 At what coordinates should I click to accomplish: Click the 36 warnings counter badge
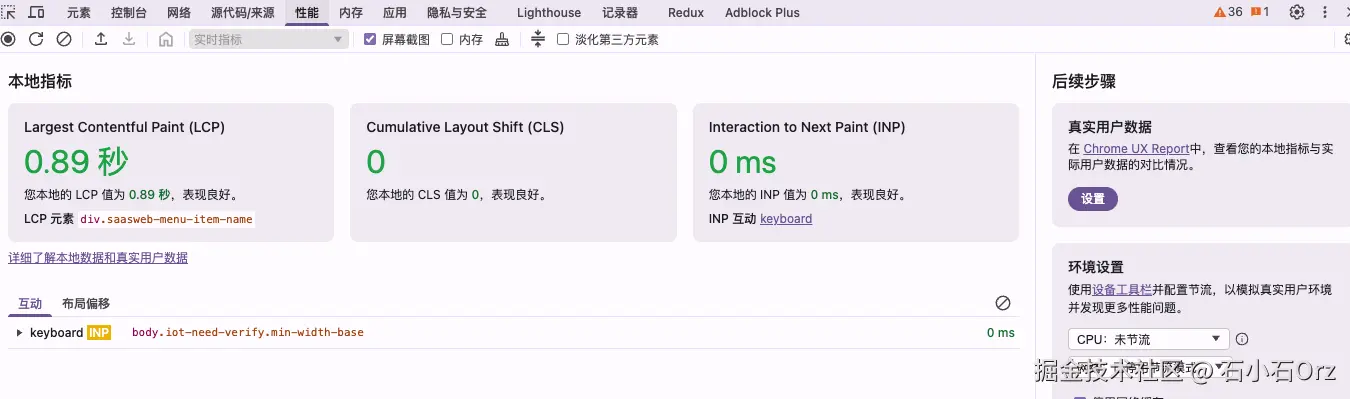click(1228, 12)
